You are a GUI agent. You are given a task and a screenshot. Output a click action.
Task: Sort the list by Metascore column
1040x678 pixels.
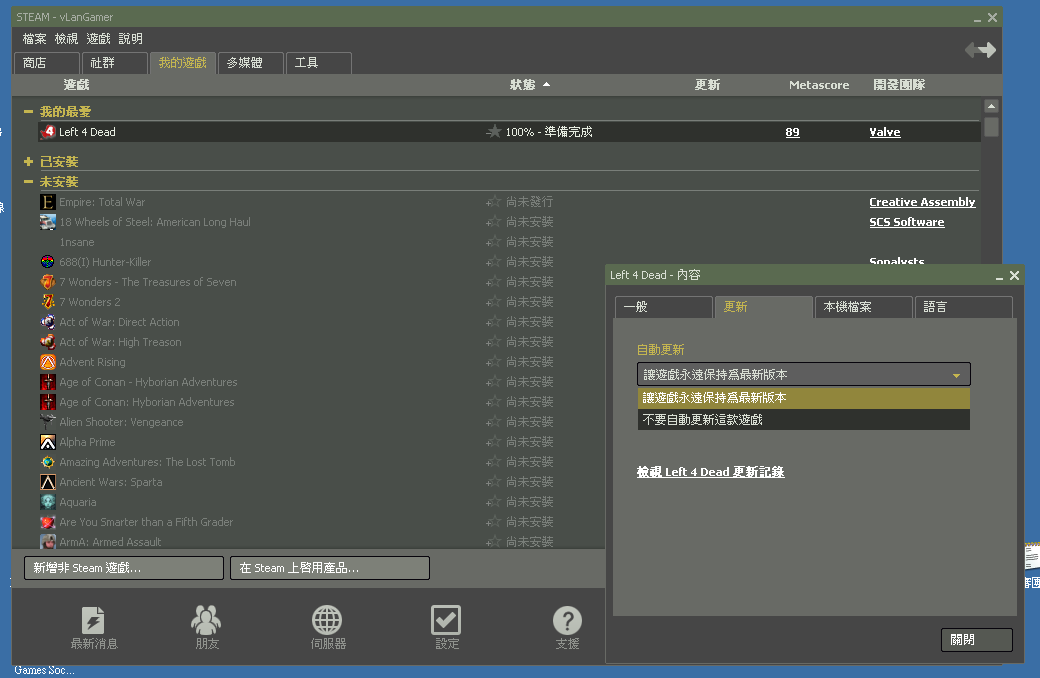(x=818, y=85)
